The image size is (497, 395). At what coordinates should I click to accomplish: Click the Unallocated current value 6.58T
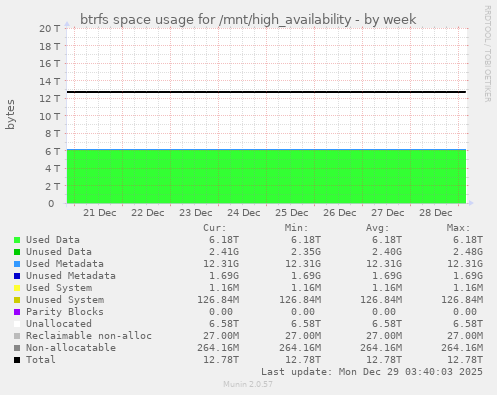224,324
